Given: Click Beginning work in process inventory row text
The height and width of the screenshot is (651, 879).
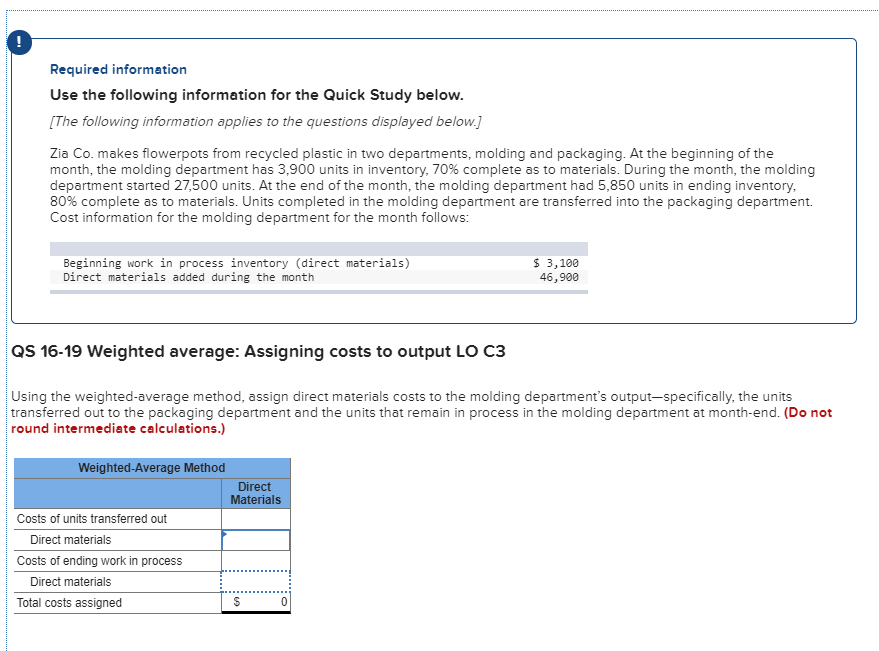Looking at the screenshot, I should 237,263.
